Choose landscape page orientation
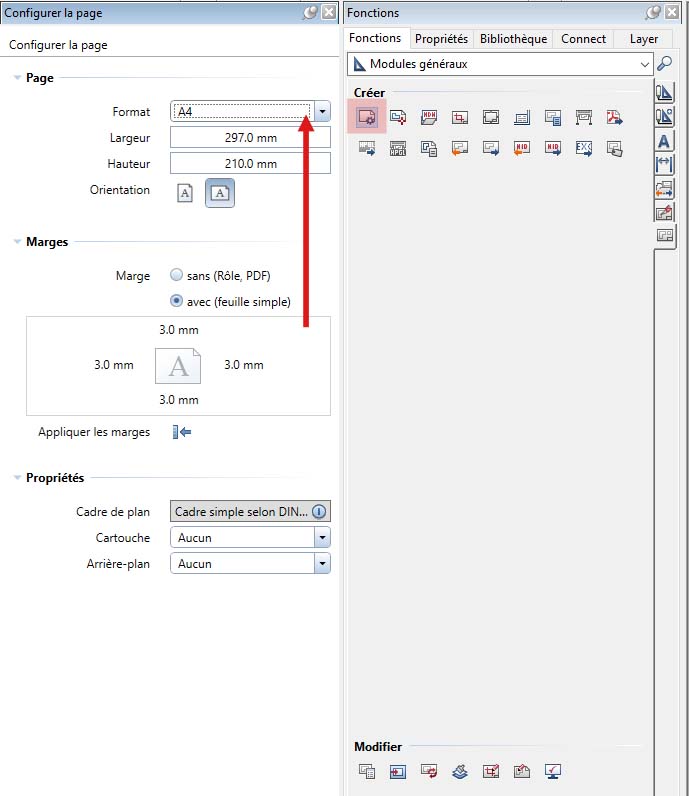This screenshot has height=796, width=689. (x=220, y=193)
